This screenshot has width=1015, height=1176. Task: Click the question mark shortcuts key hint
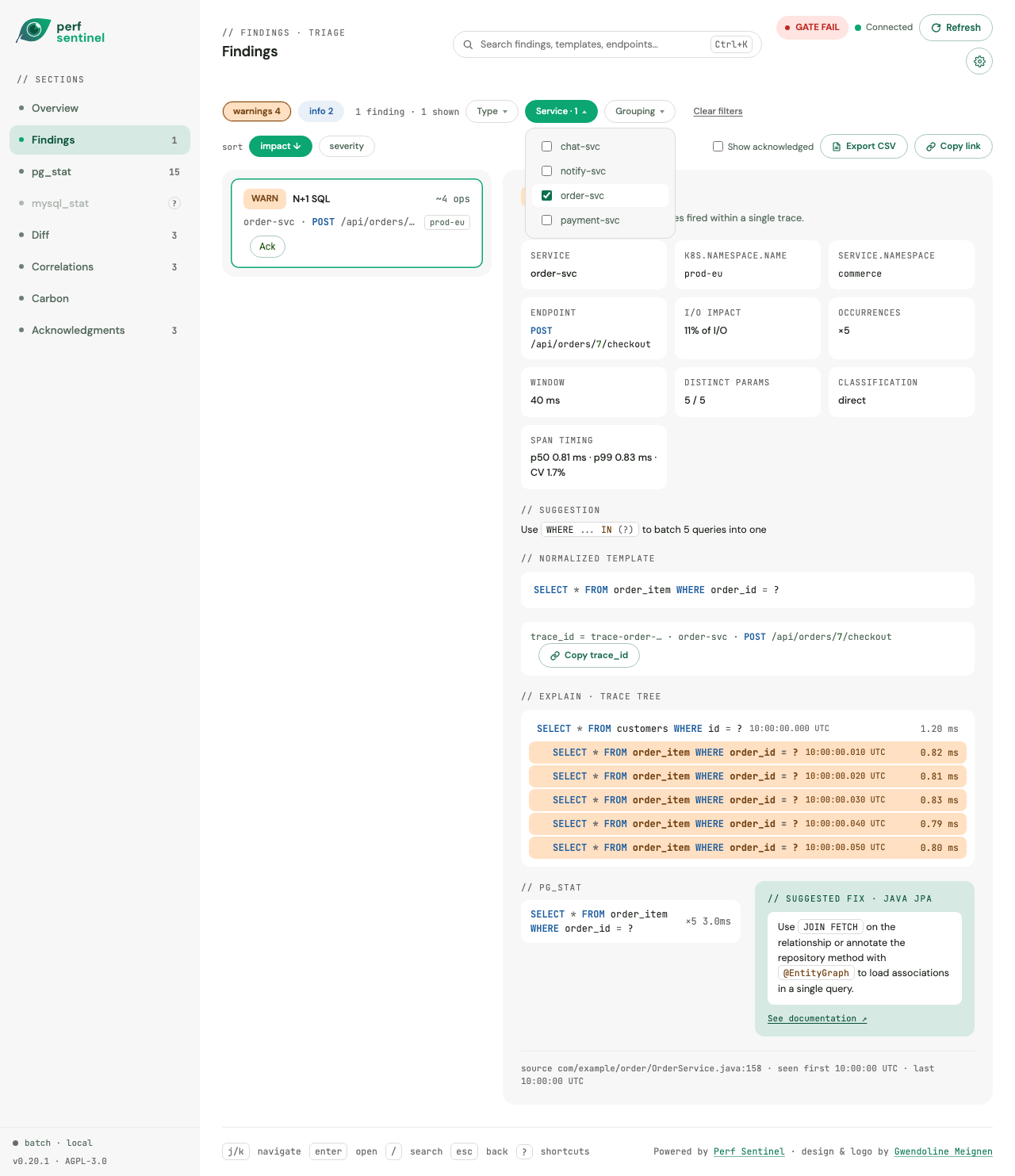[x=524, y=1151]
